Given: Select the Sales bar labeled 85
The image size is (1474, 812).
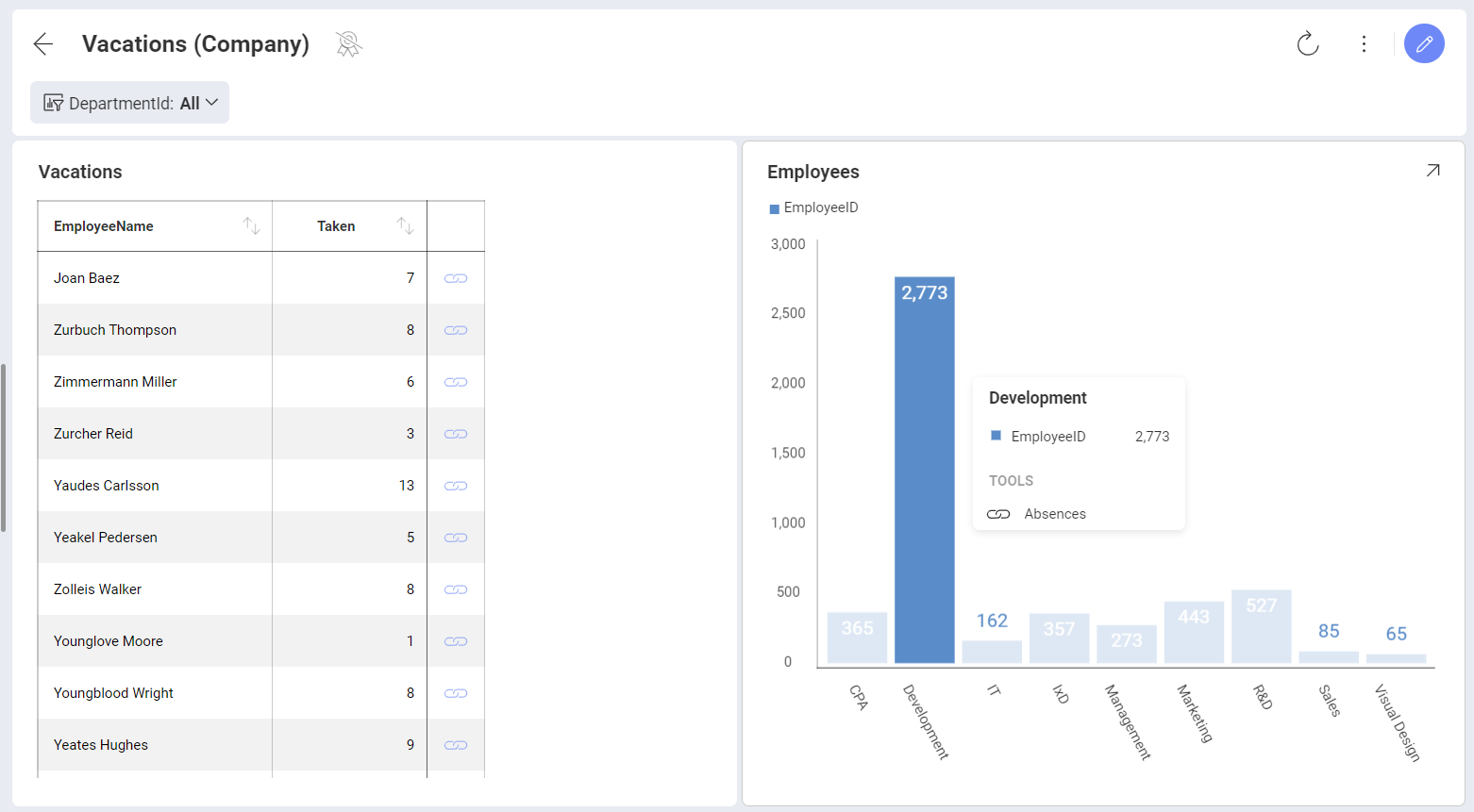Looking at the screenshot, I should coord(1329,657).
